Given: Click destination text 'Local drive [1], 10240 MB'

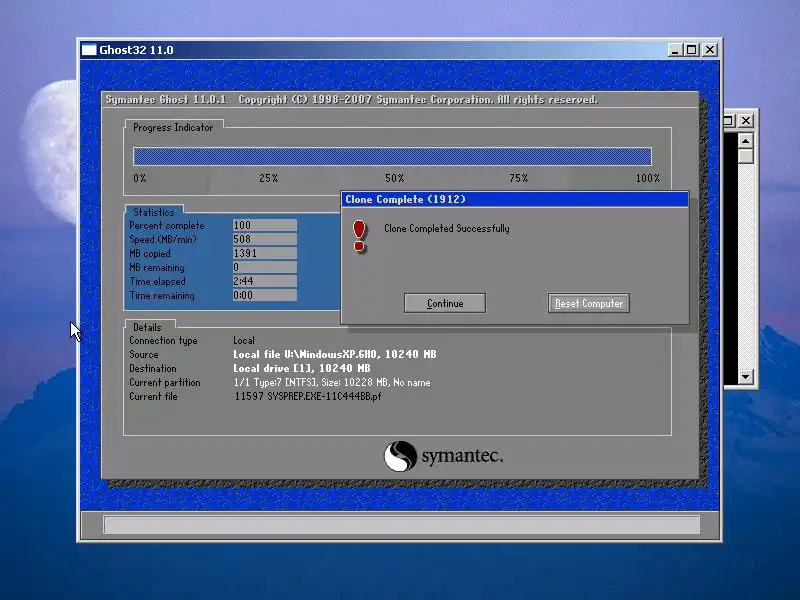Looking at the screenshot, I should click(302, 368).
